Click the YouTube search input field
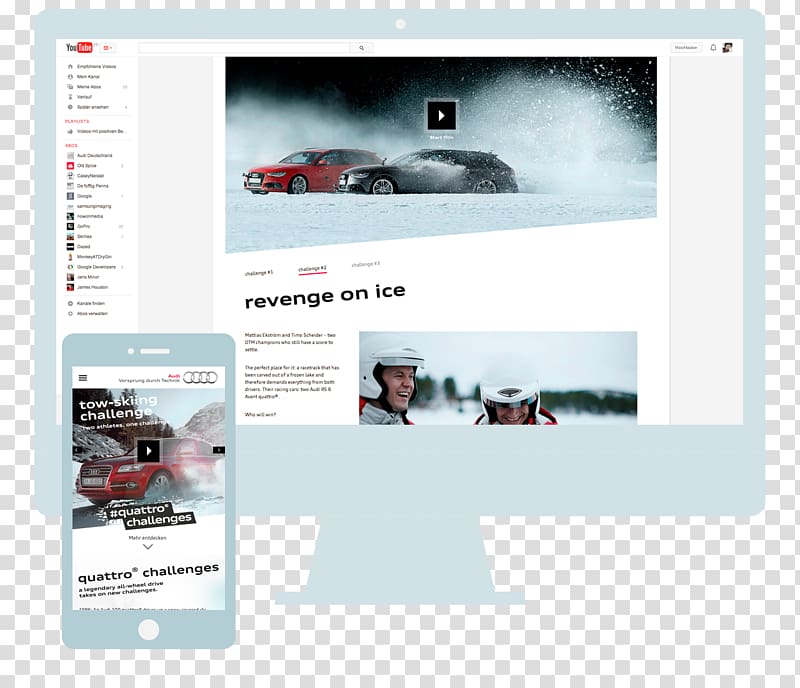Image resolution: width=800 pixels, height=688 pixels. [x=244, y=47]
